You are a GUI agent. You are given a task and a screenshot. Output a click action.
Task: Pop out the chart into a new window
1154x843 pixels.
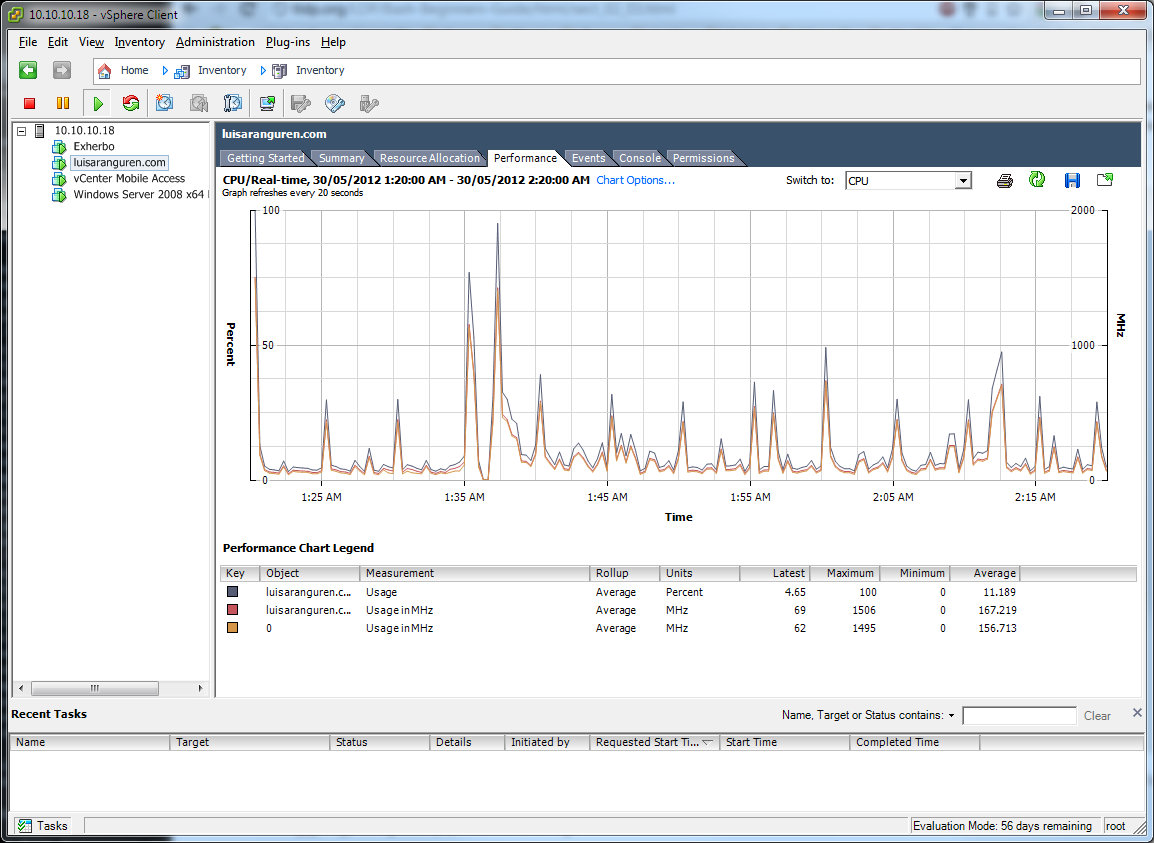tap(1104, 180)
